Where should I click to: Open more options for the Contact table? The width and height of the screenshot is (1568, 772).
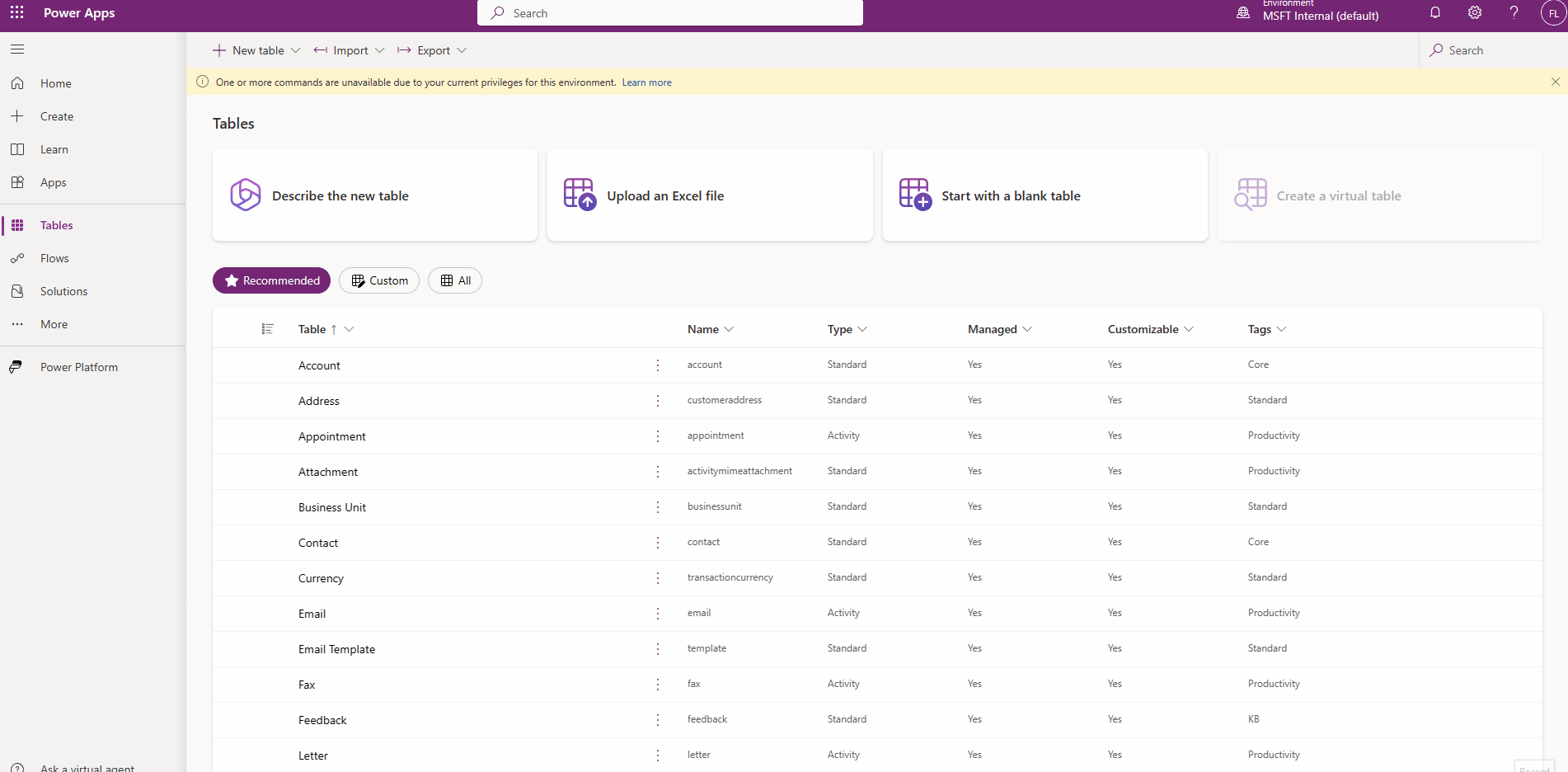click(657, 542)
